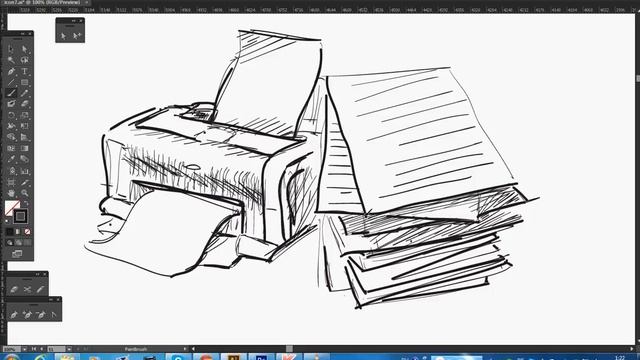Choose Pen tool in floating pen panel
The width and height of the screenshot is (640, 360).
[14, 315]
